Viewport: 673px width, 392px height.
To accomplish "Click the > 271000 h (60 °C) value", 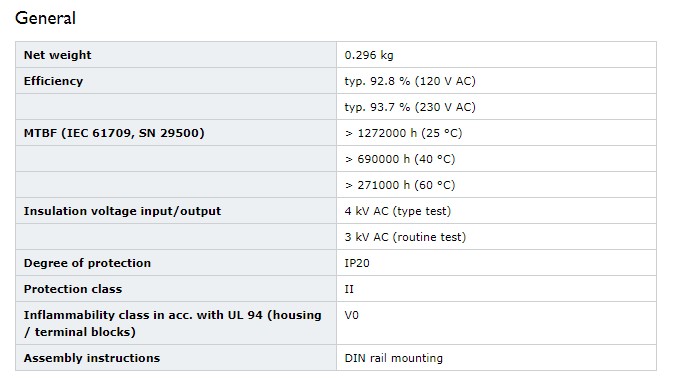I will (x=400, y=185).
